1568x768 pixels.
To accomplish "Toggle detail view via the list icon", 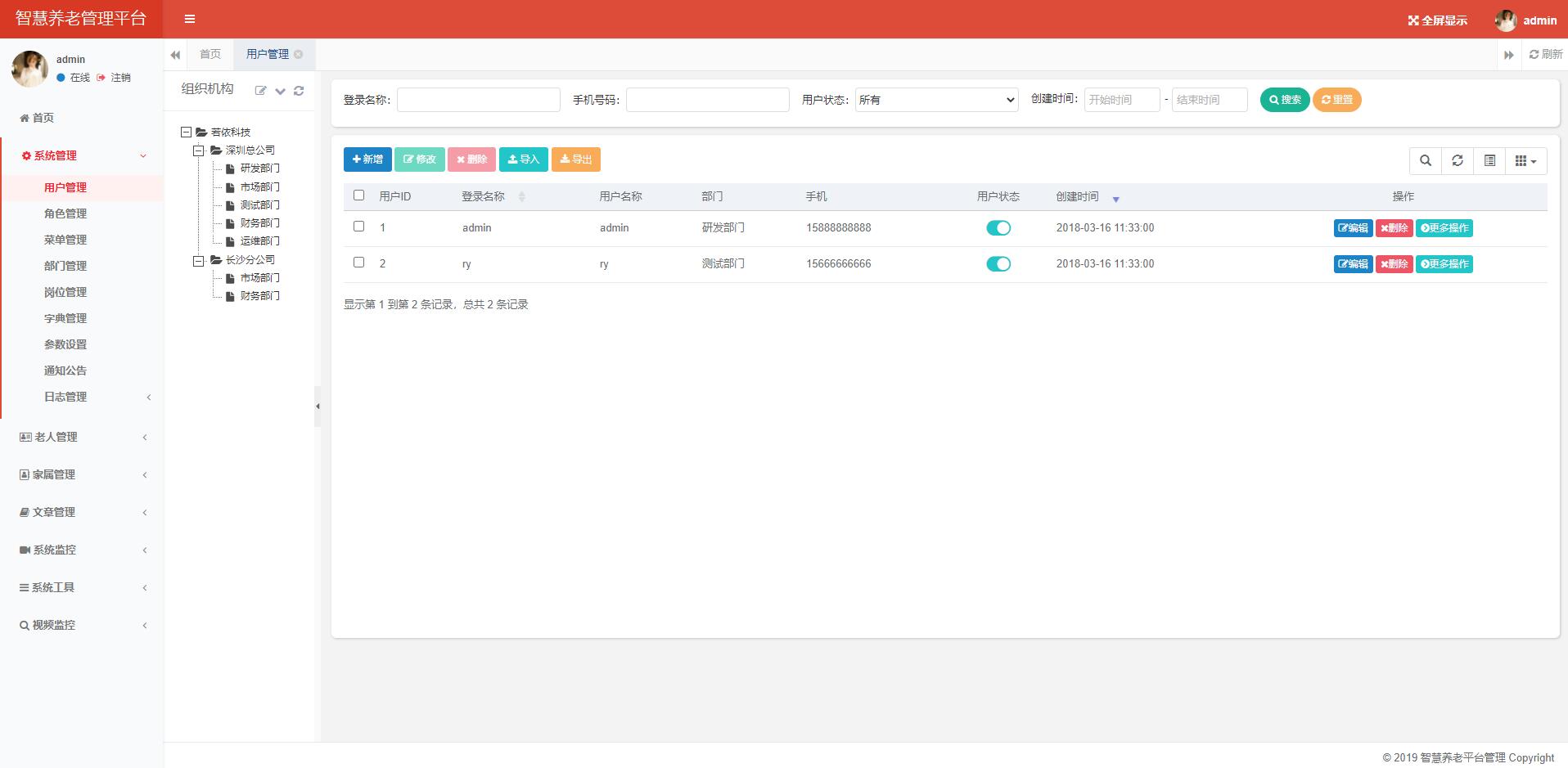I will [x=1489, y=160].
